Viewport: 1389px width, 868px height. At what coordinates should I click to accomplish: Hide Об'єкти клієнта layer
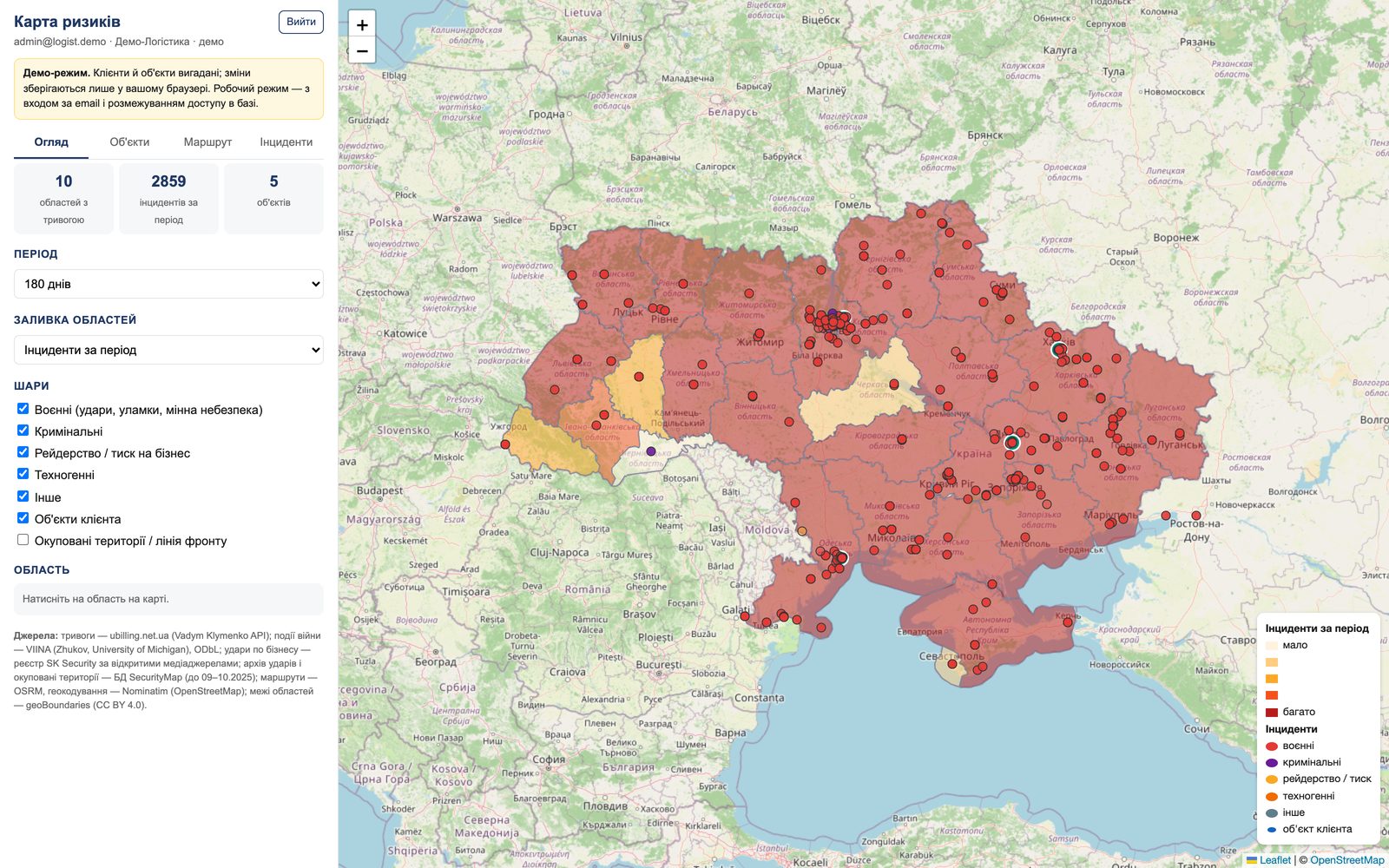point(23,518)
